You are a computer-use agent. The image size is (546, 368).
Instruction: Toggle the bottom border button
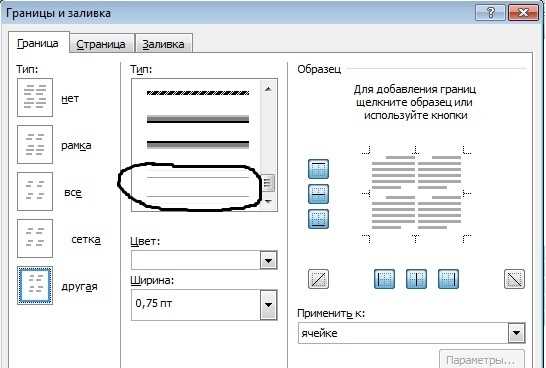tap(318, 219)
